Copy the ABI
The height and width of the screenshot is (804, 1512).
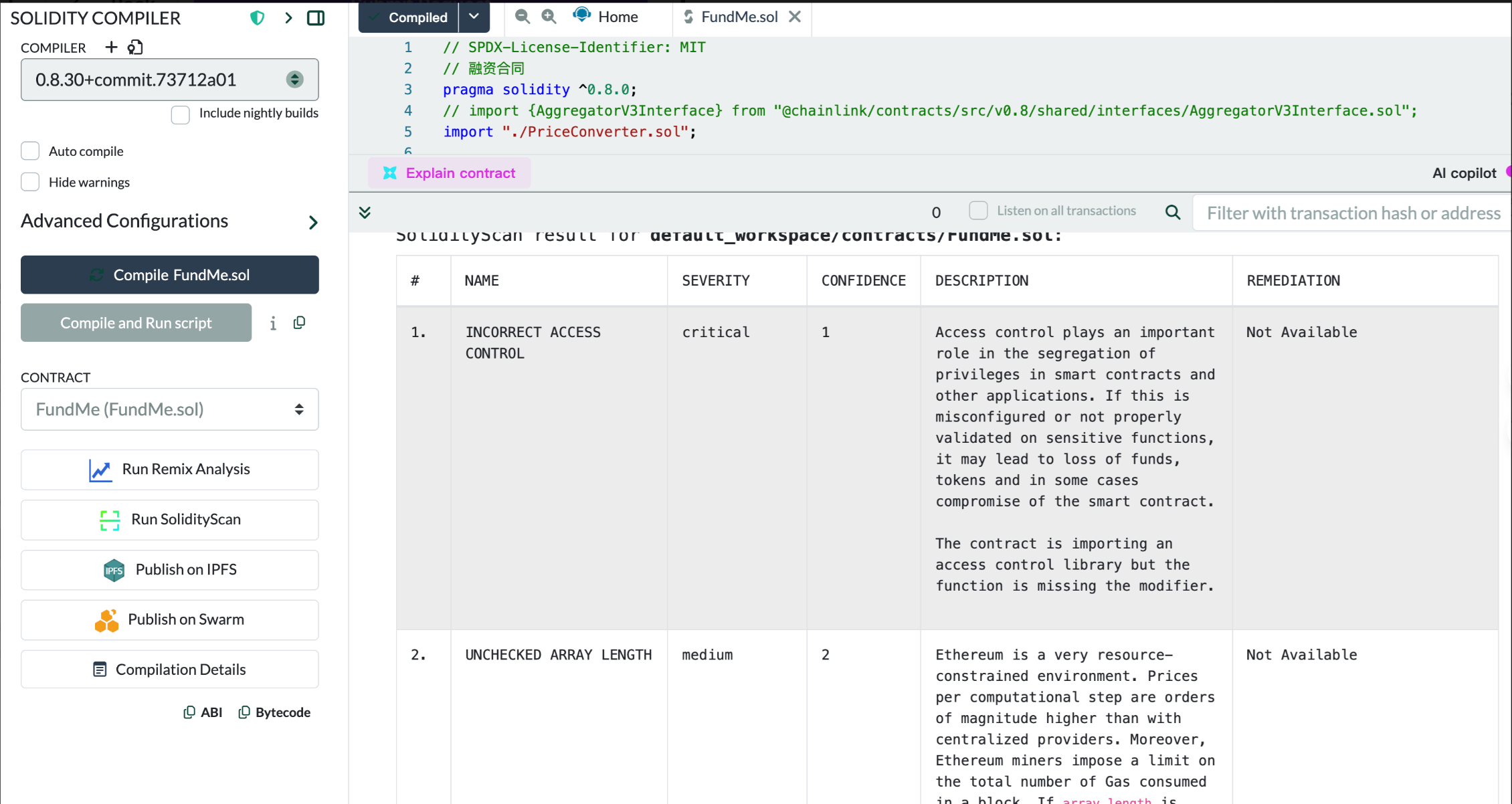(203, 712)
